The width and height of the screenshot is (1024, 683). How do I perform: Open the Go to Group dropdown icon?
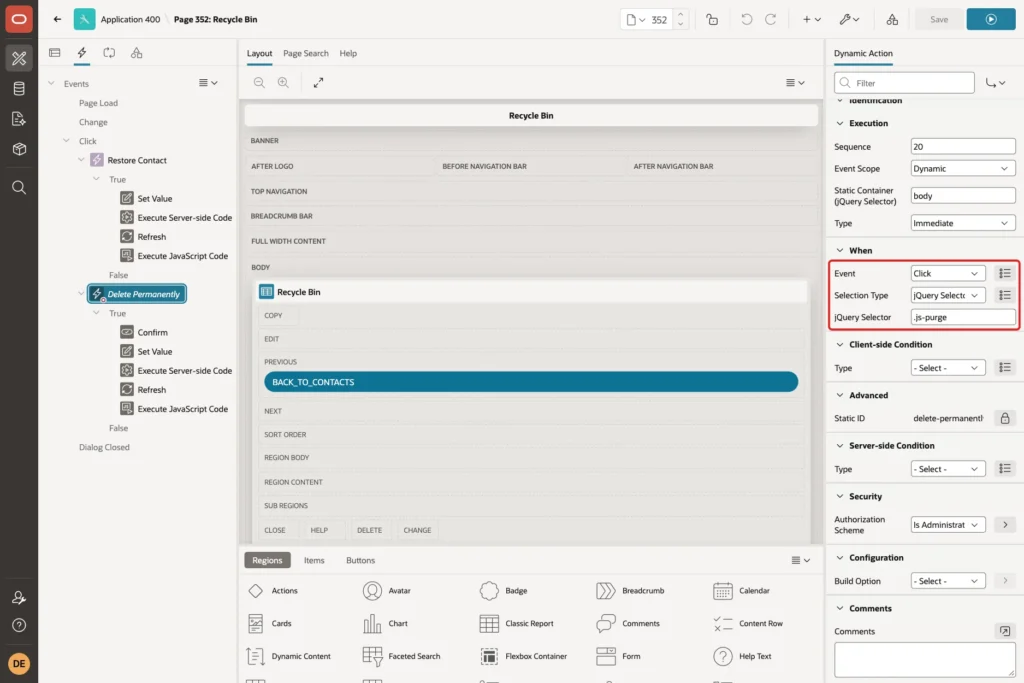(996, 83)
